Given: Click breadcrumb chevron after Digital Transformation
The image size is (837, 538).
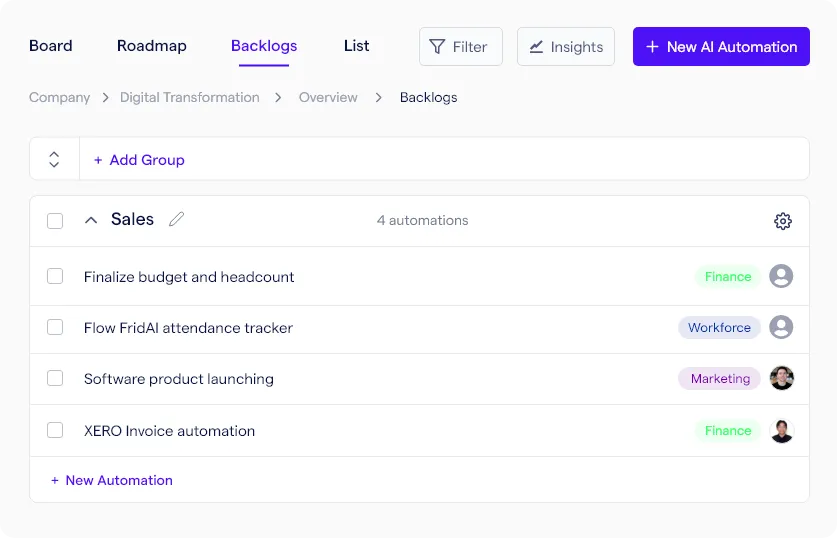Looking at the screenshot, I should [278, 98].
